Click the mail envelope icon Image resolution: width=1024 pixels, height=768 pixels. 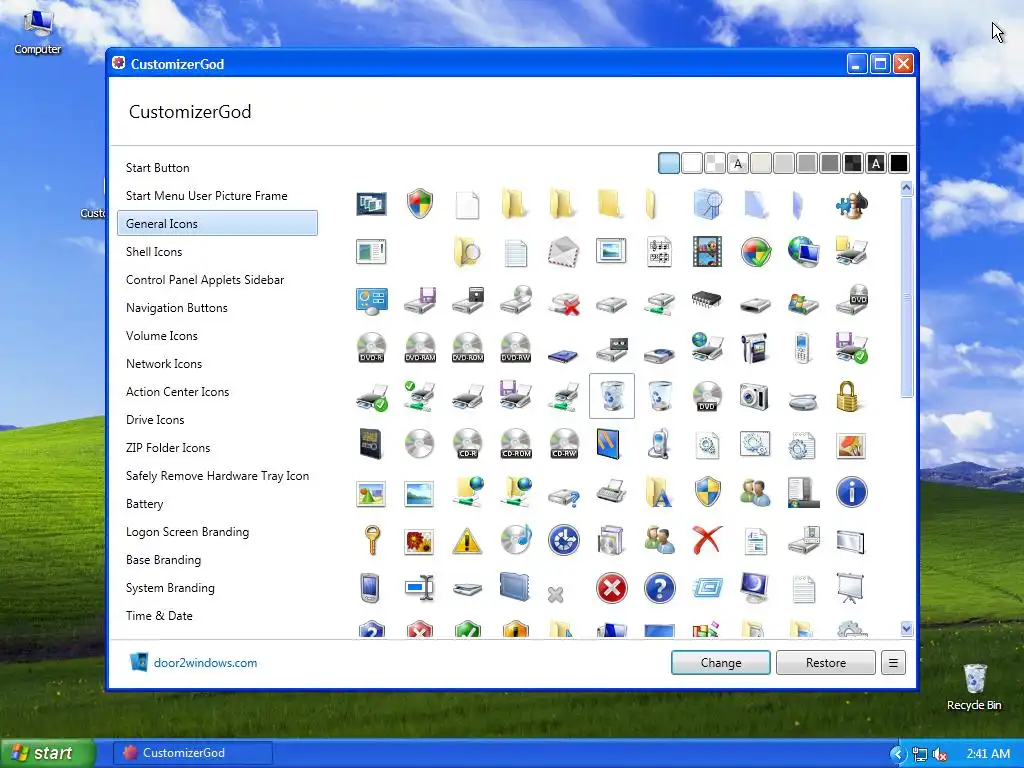[x=564, y=252]
